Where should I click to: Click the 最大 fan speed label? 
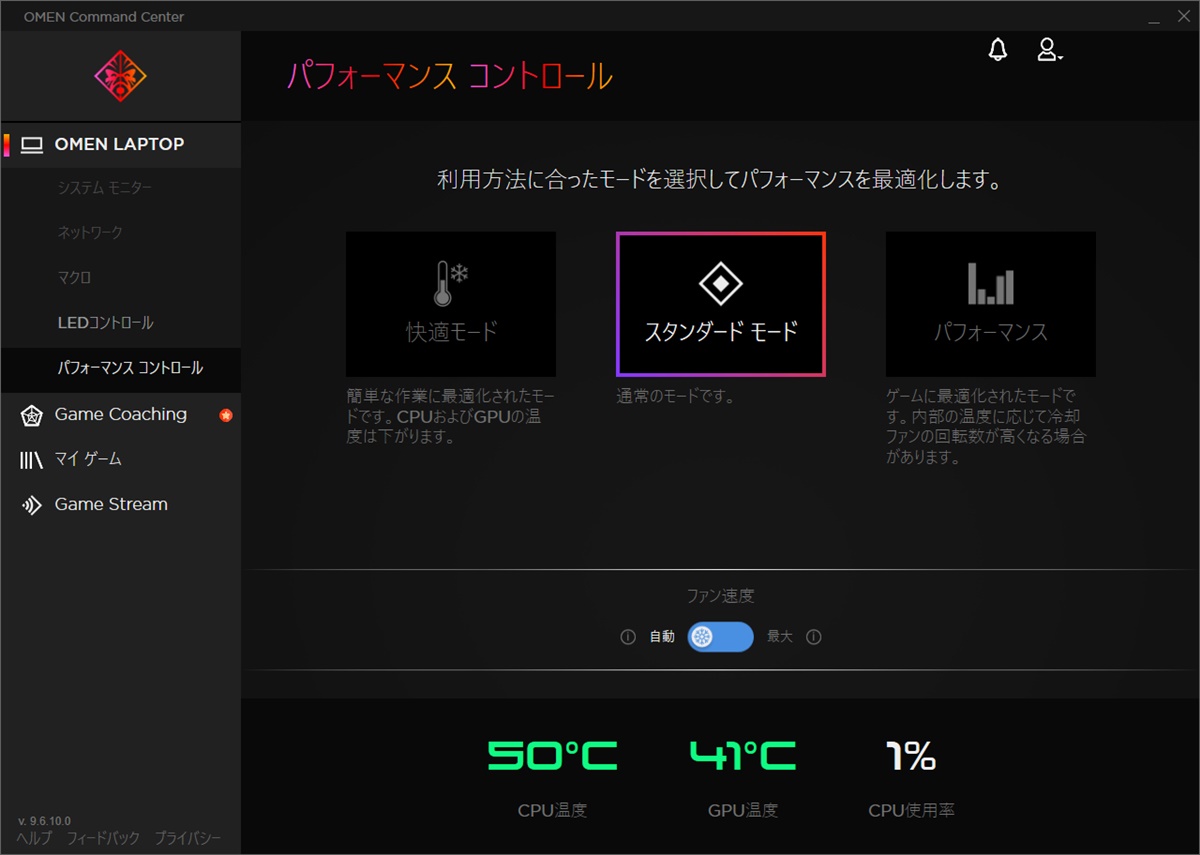[780, 637]
